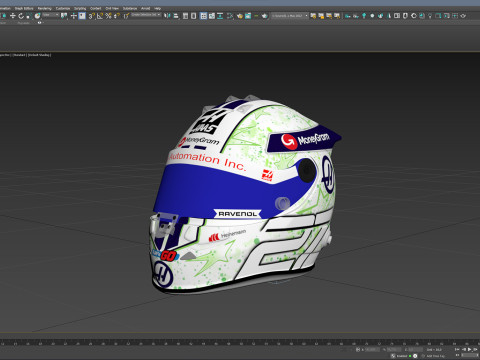Screen dimensions: 480x360
Task: Toggle the 3D Snaps button
Action: tap(91, 16)
